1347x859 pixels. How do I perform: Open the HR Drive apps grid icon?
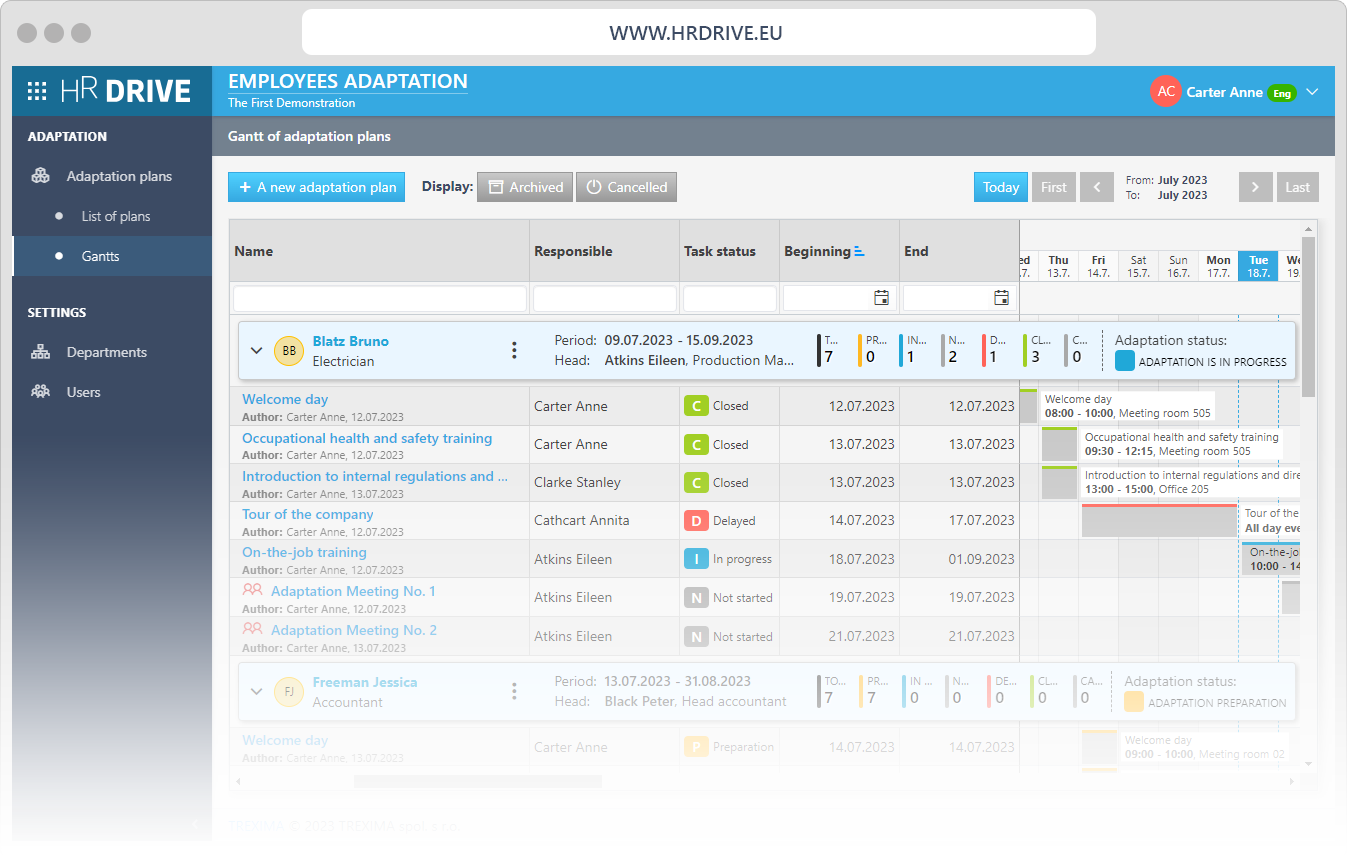(37, 92)
